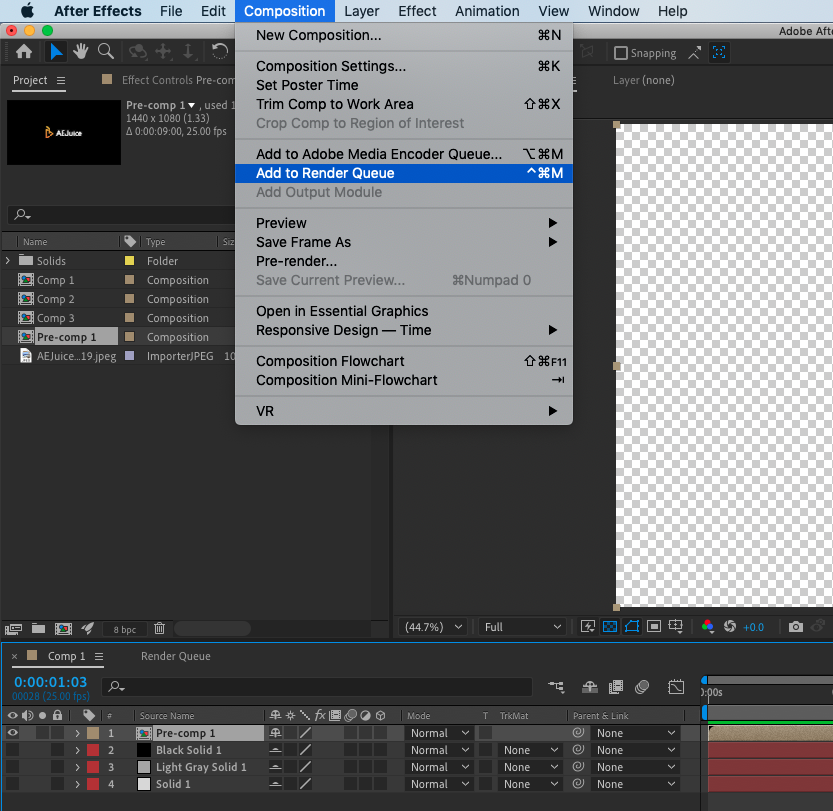The image size is (833, 811).
Task: Take snapshot with camera icon
Action: click(795, 627)
